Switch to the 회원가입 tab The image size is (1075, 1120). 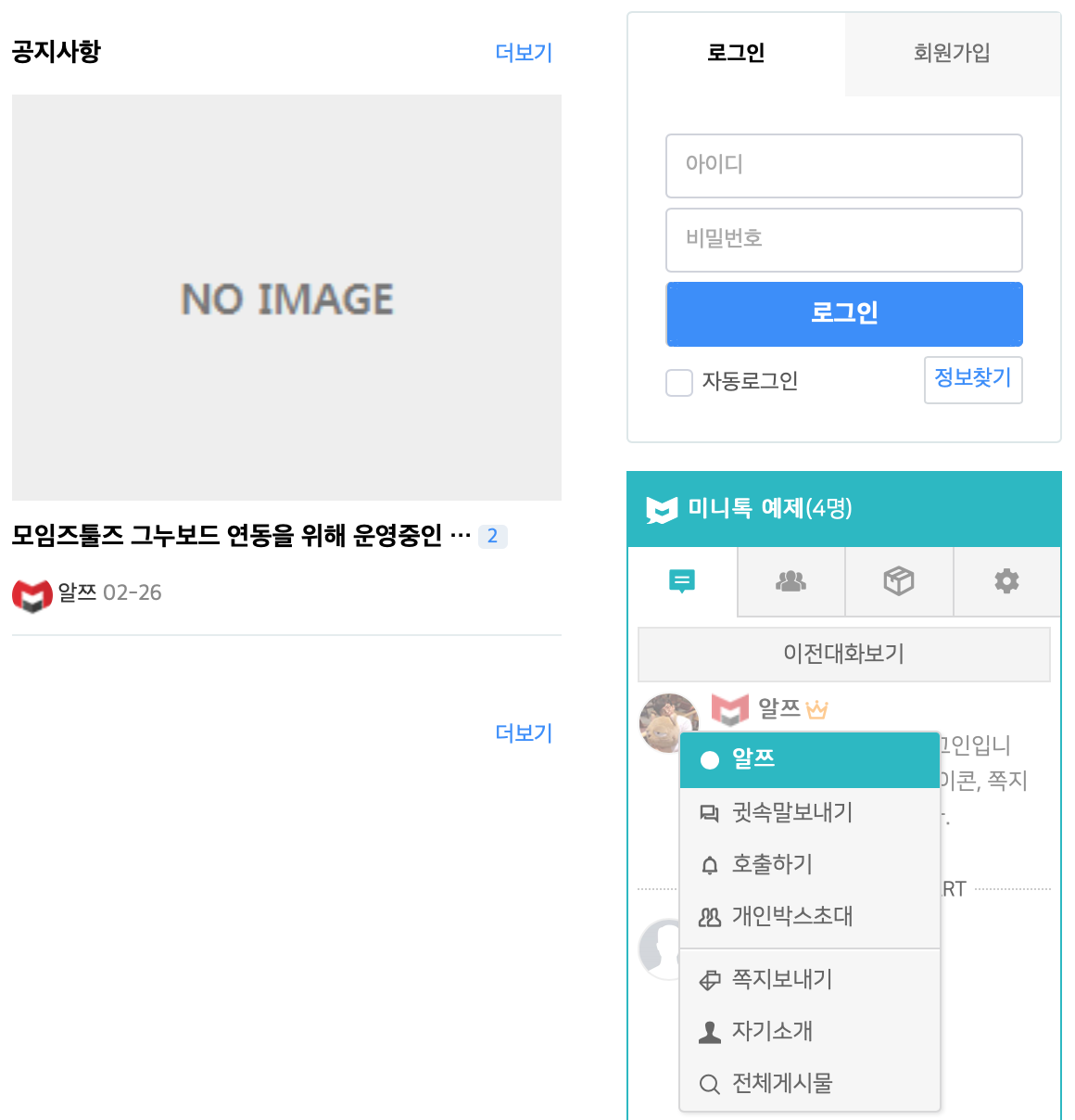[x=952, y=54]
